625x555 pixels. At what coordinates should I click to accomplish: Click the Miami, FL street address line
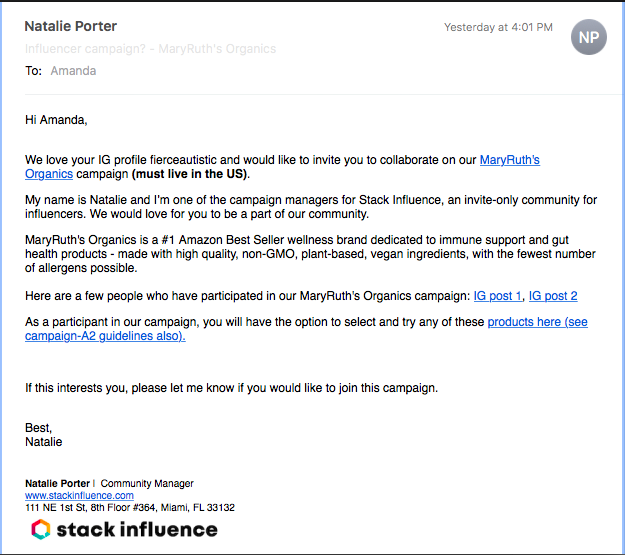pyautogui.click(x=130, y=507)
